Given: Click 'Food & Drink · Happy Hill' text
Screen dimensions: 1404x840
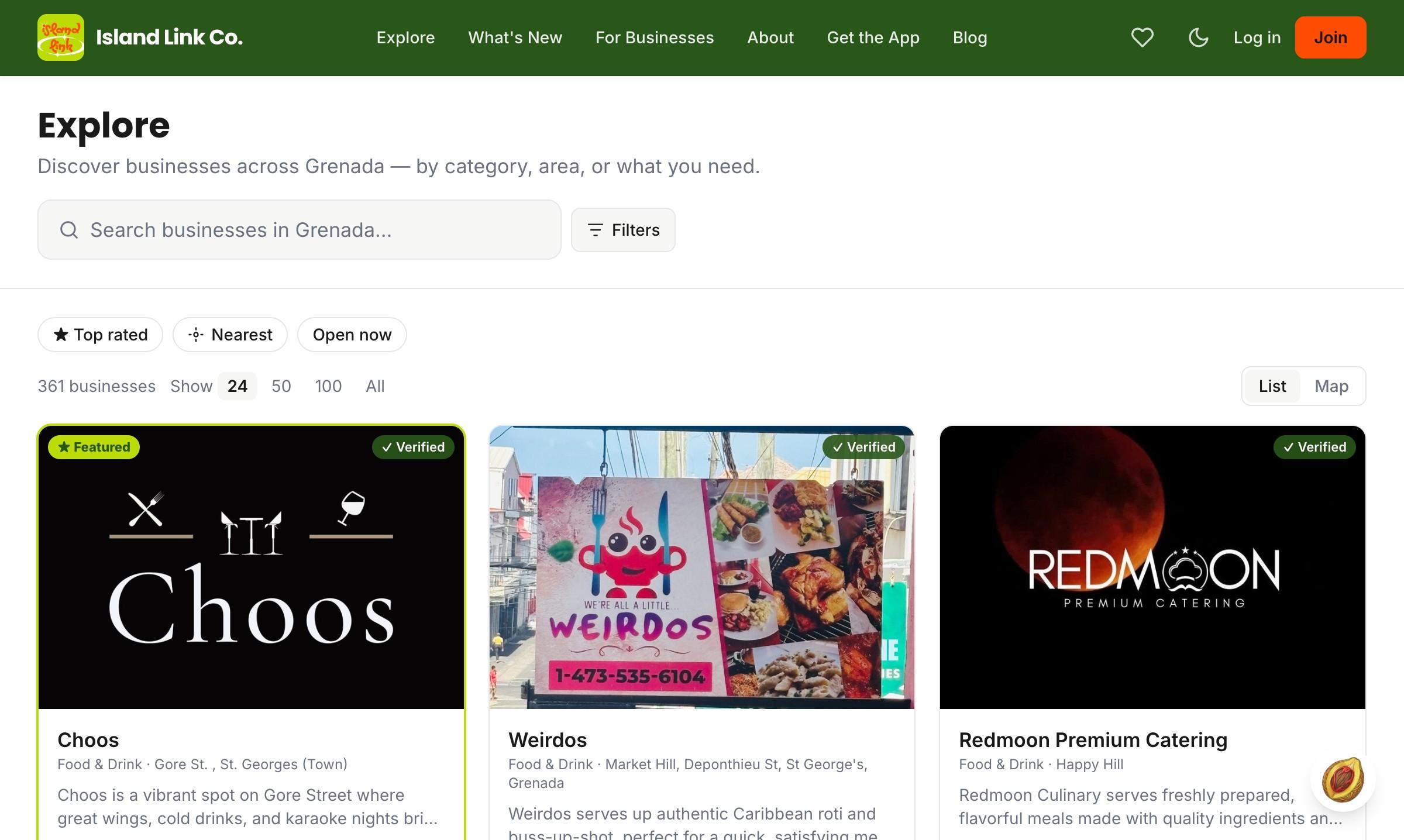Looking at the screenshot, I should [1041, 765].
